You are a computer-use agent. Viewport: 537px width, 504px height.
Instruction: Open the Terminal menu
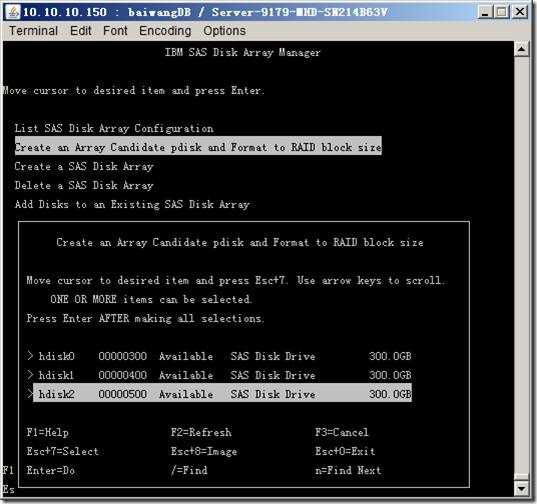(x=33, y=31)
